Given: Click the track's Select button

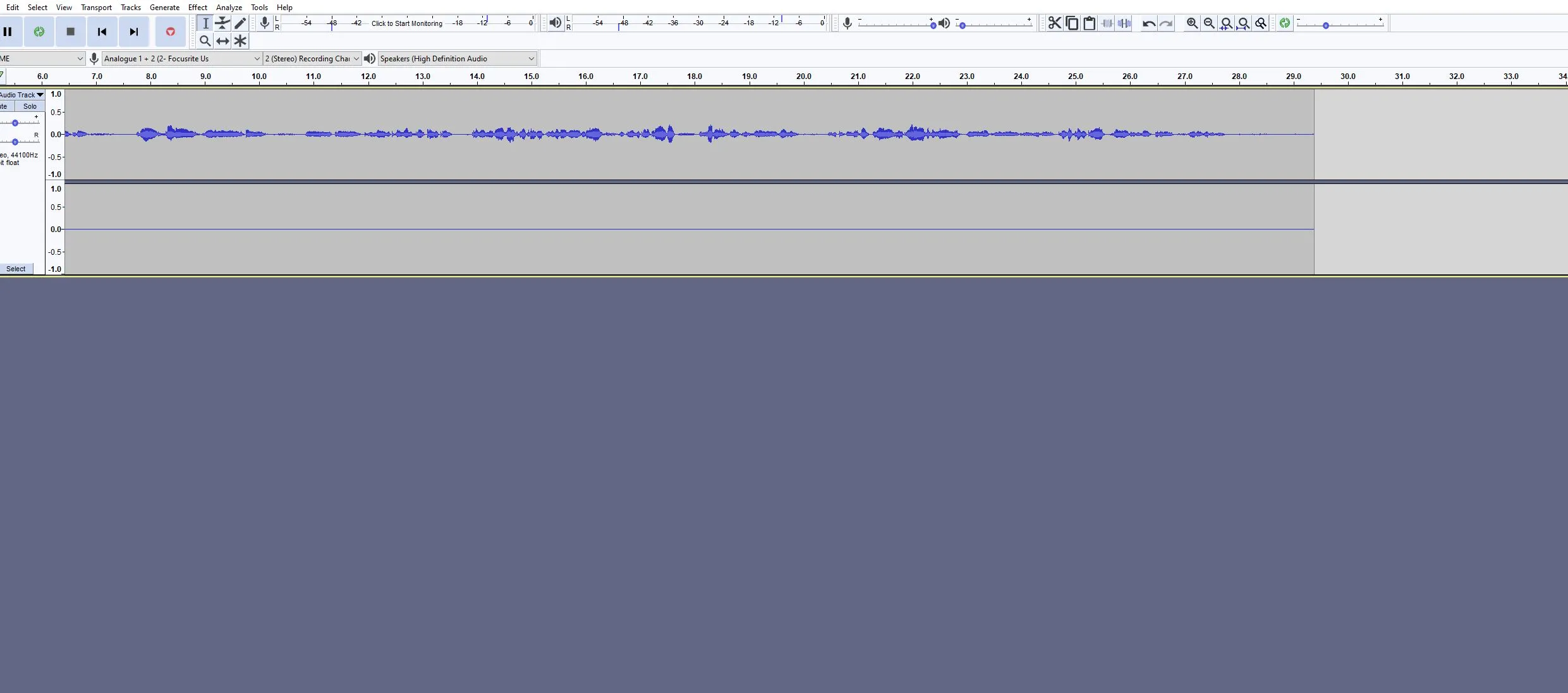Looking at the screenshot, I should pyautogui.click(x=16, y=269).
